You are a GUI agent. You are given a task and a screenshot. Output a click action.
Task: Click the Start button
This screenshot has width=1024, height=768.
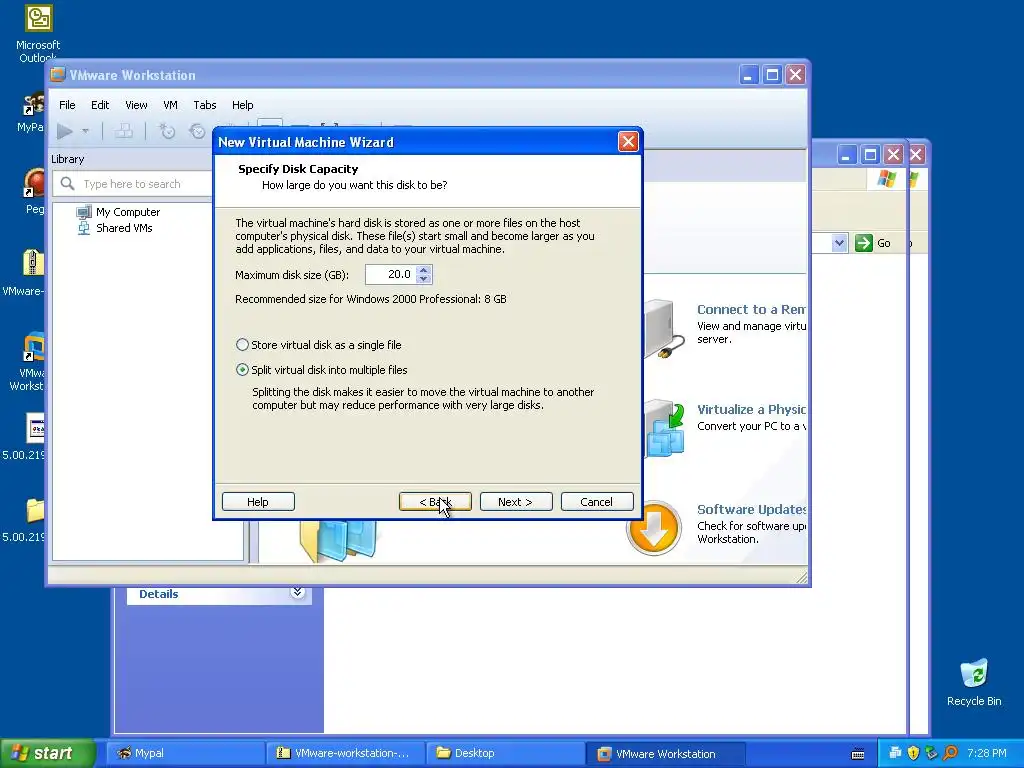47,753
